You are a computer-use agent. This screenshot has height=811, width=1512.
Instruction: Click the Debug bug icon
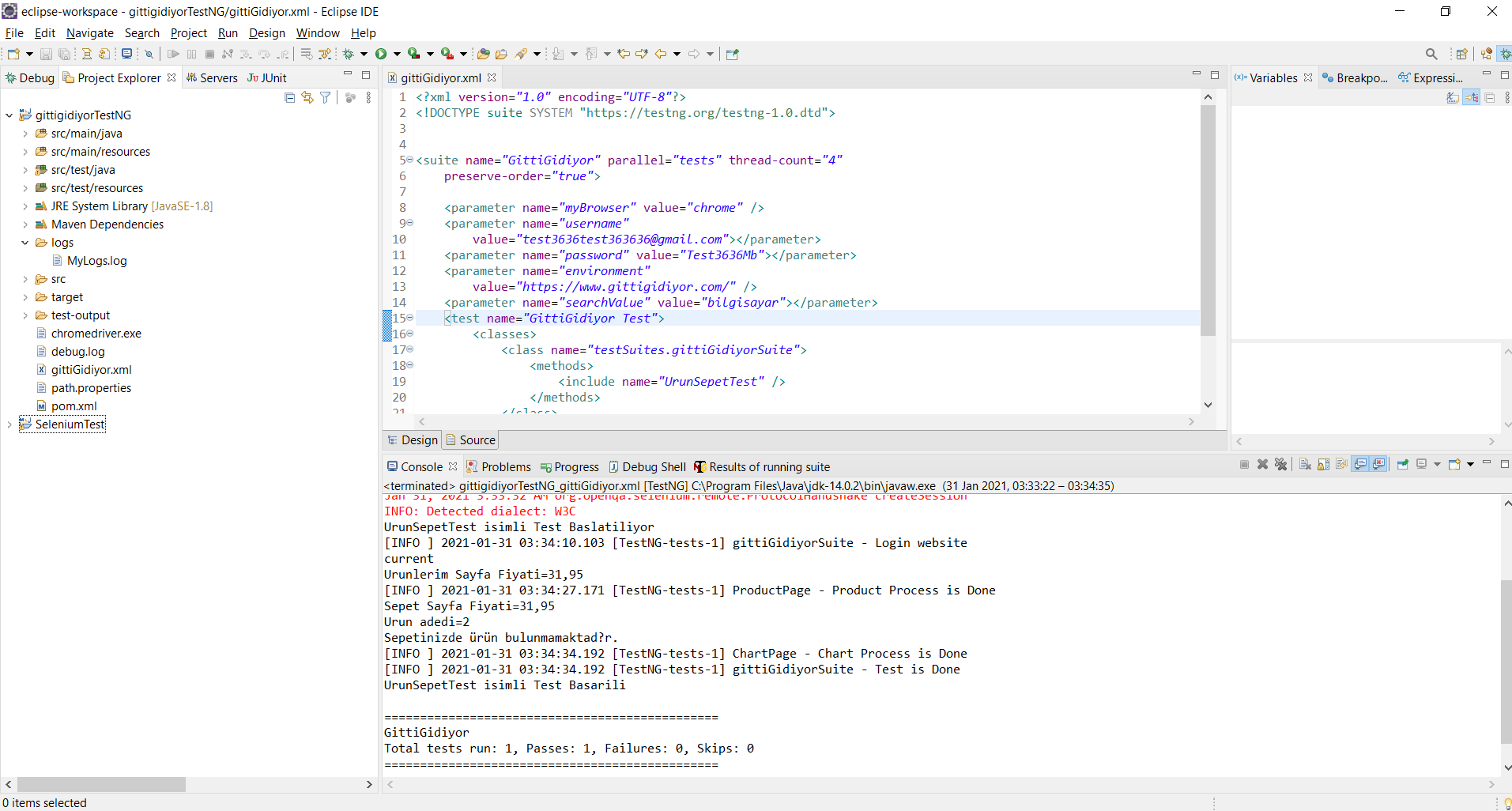[x=348, y=54]
